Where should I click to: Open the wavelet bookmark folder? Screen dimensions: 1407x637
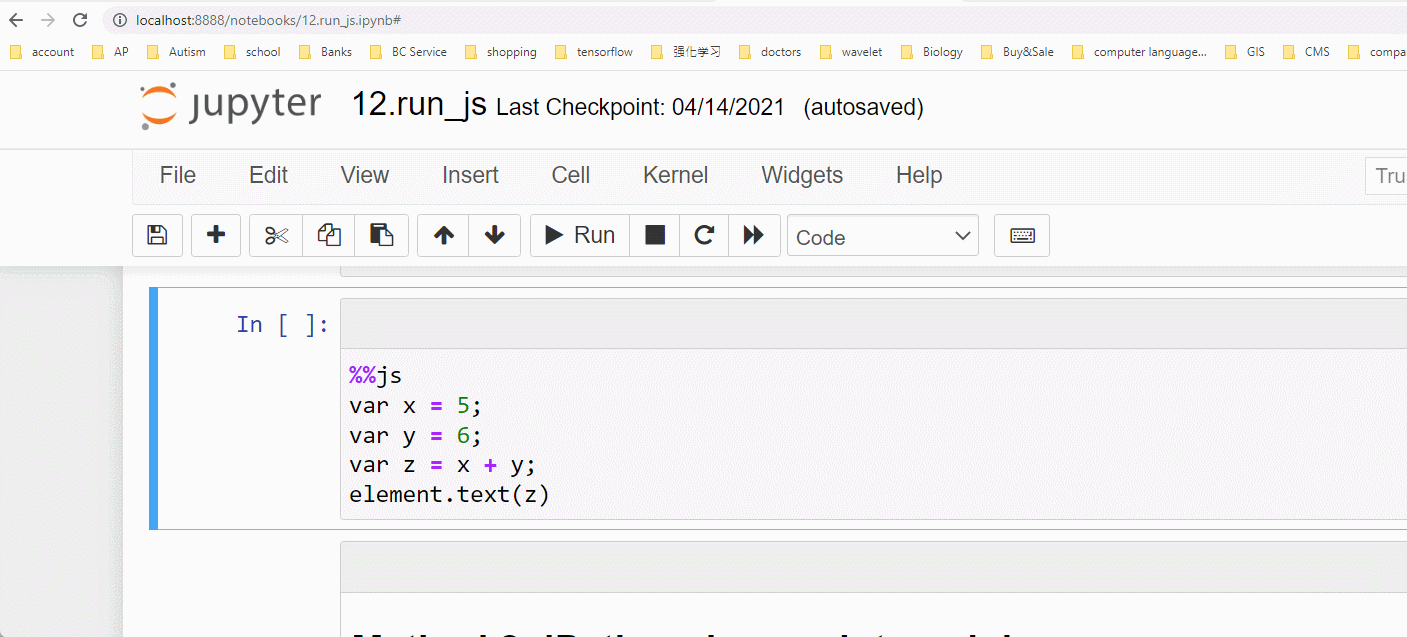851,52
